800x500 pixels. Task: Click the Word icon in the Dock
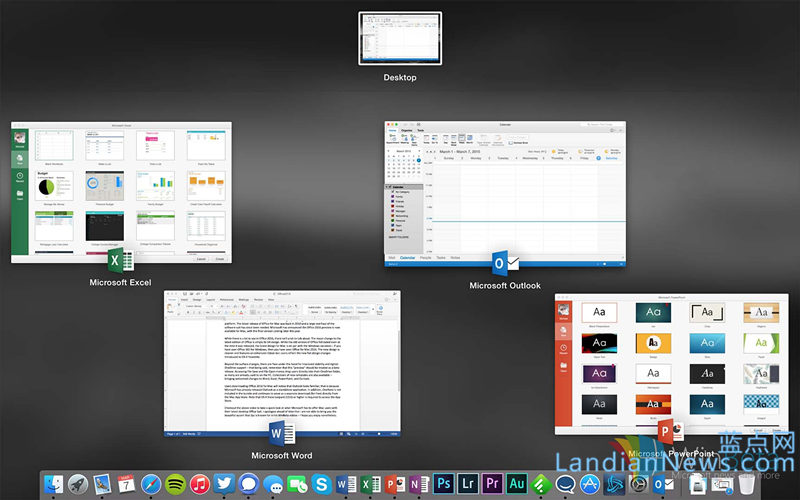coord(346,484)
